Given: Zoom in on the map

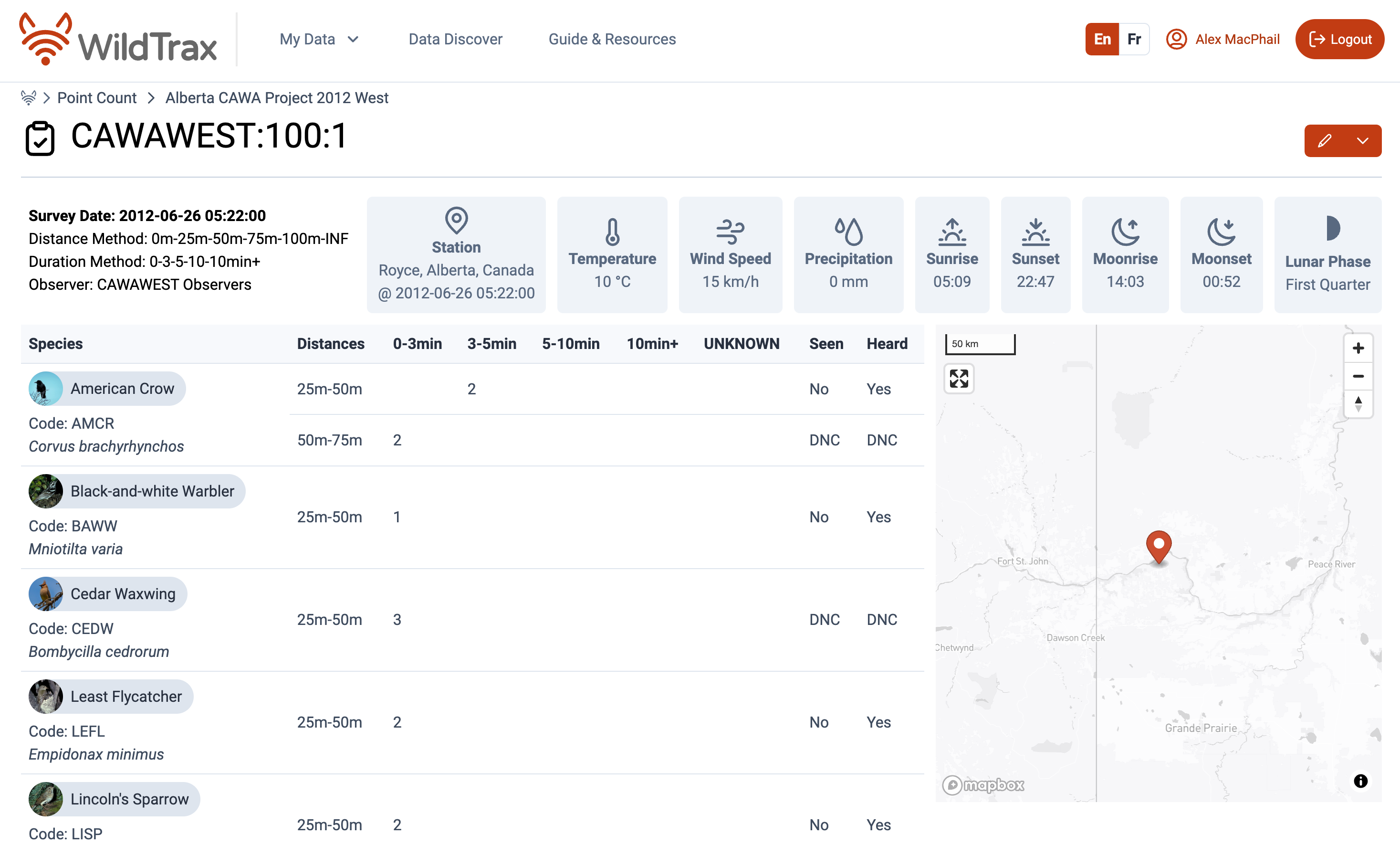Looking at the screenshot, I should coord(1358,348).
